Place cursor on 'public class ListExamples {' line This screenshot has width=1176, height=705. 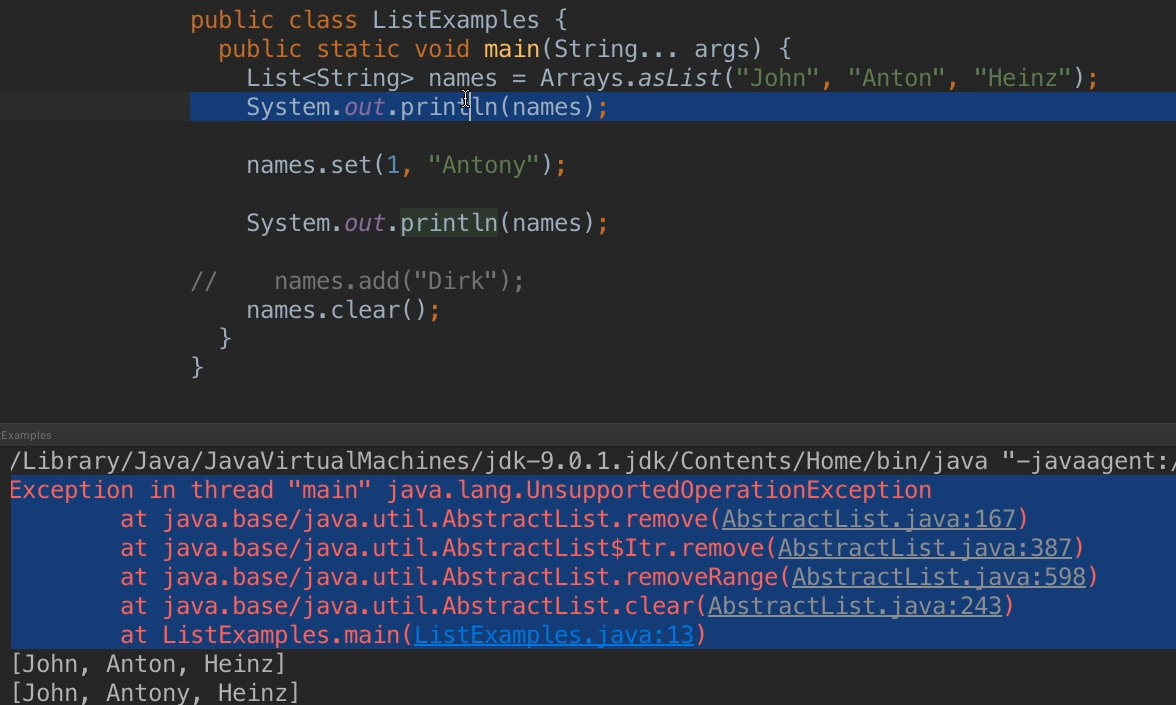point(379,20)
